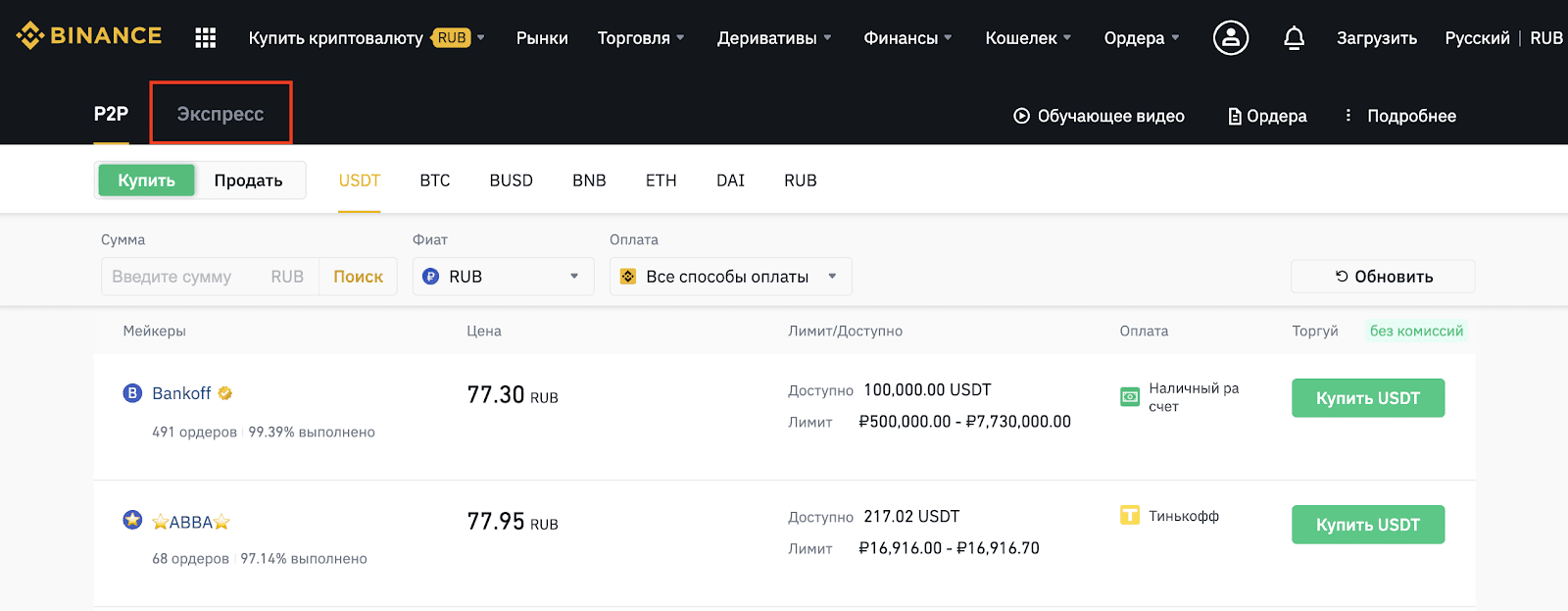Click the tutorial video play icon
Image resolution: width=1568 pixels, height=611 pixels.
pos(1021,116)
